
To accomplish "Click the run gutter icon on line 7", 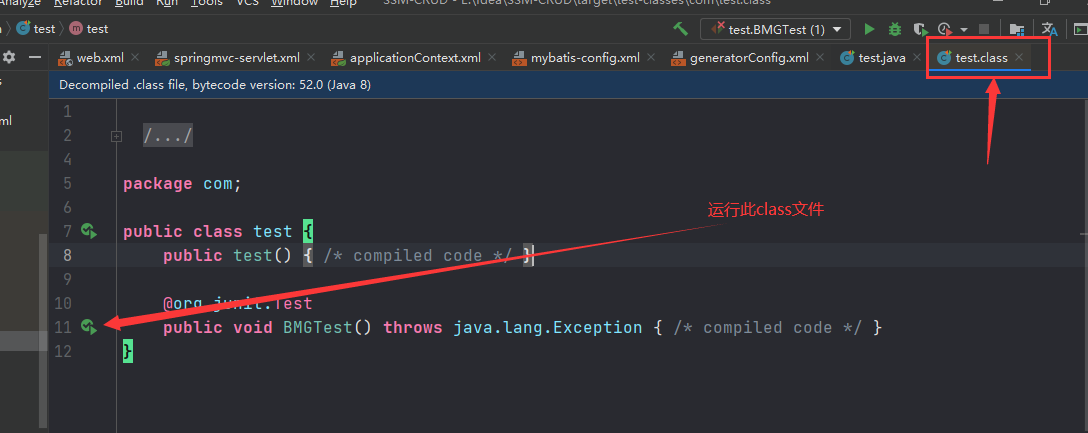I will pos(89,231).
